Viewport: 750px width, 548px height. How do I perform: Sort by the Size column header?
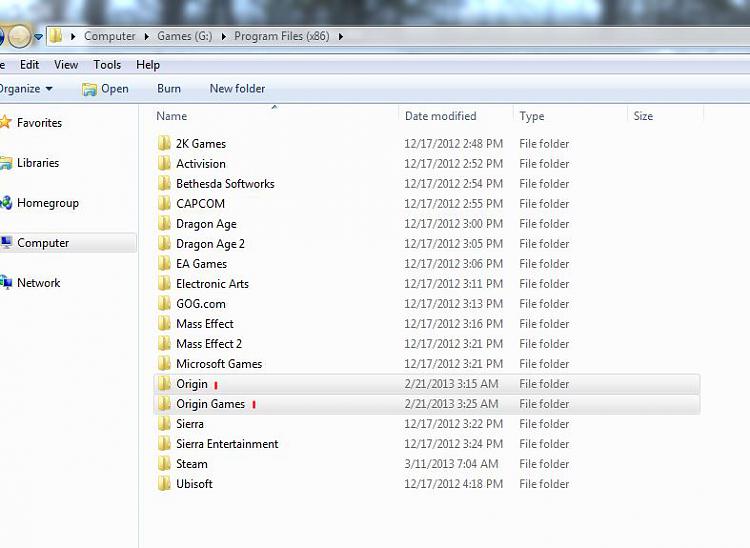(643, 116)
